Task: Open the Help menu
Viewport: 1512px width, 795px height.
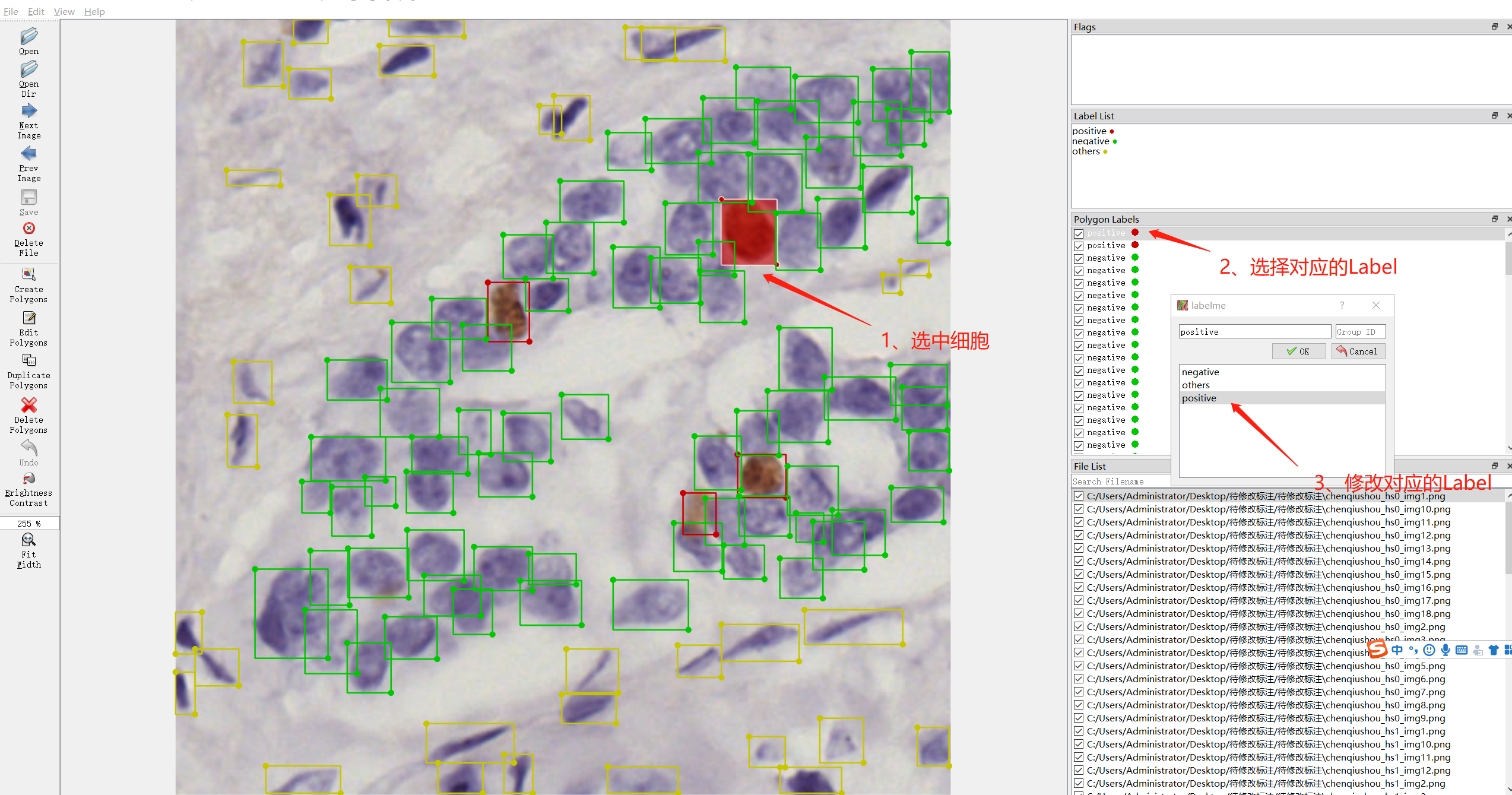Action: [x=94, y=11]
